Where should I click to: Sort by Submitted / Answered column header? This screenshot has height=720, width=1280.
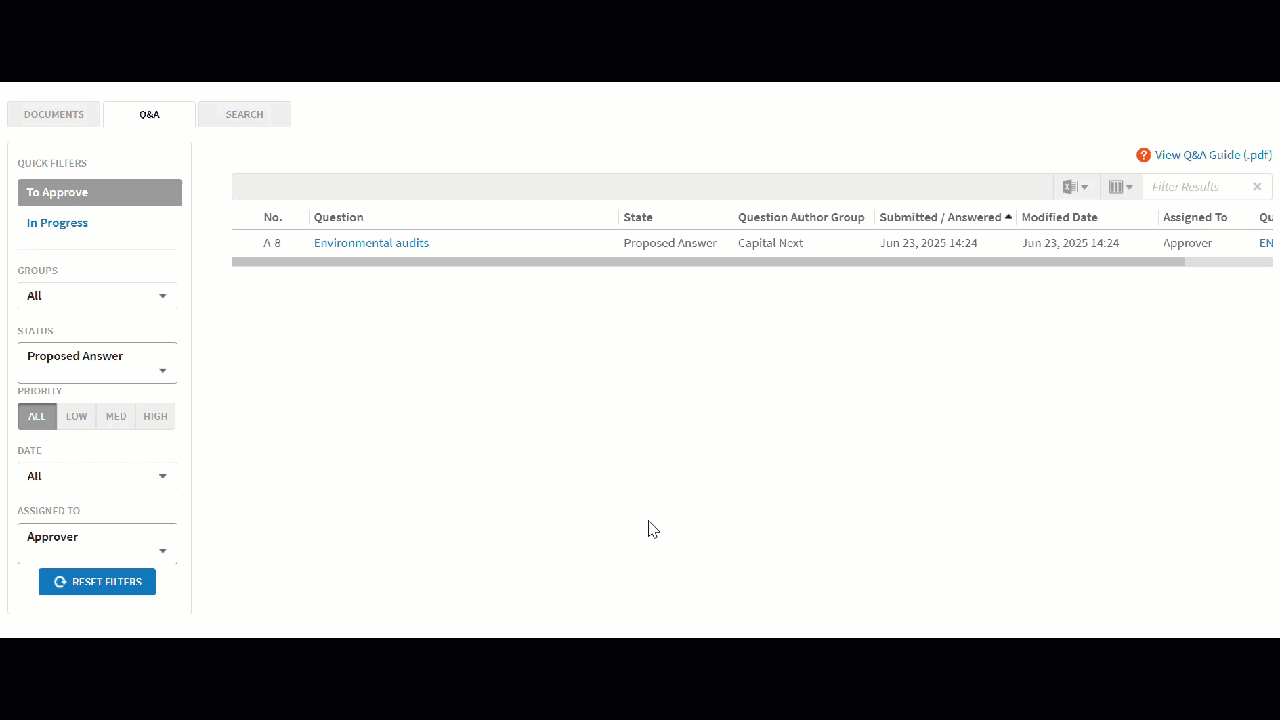click(x=945, y=217)
